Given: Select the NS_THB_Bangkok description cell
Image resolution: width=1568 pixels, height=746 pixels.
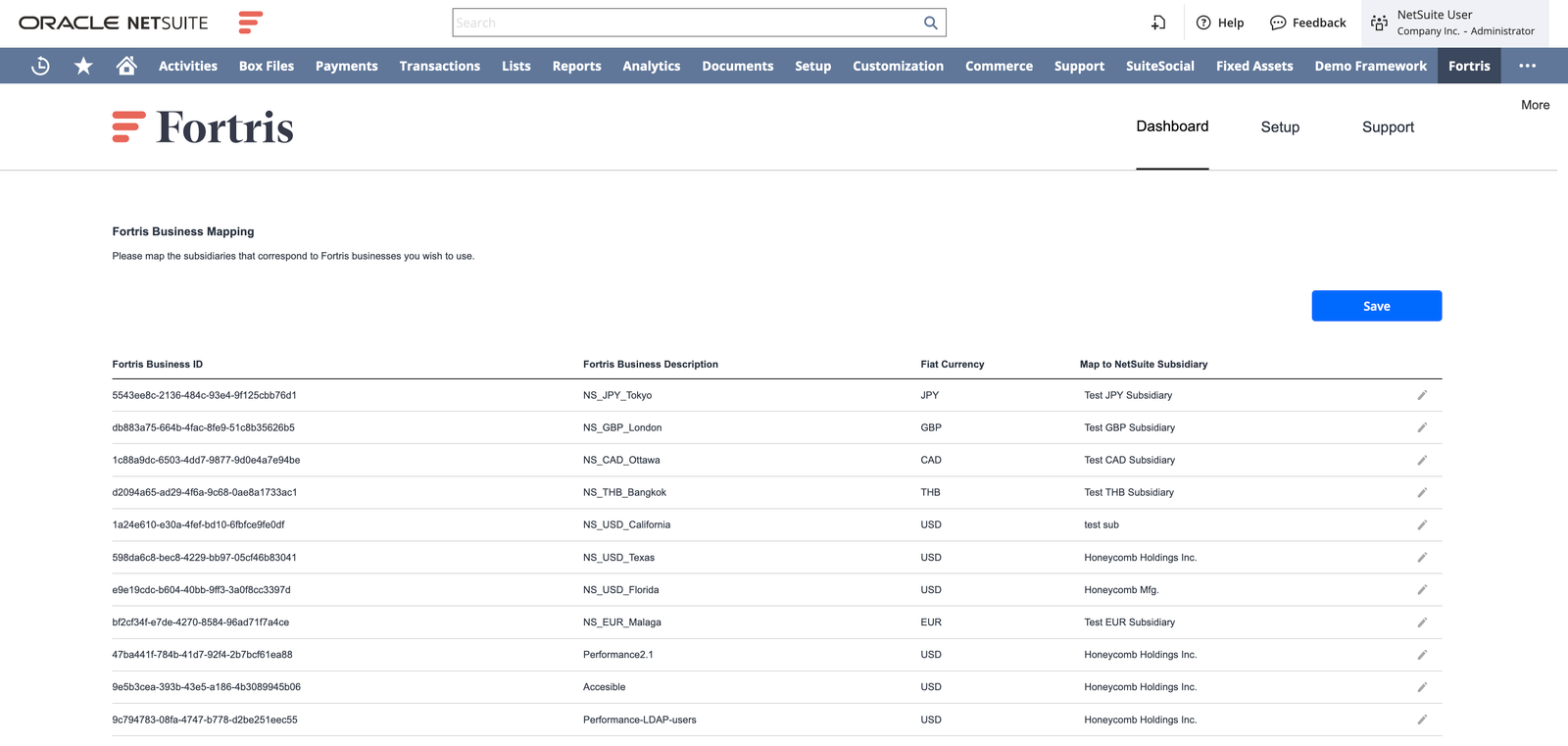Looking at the screenshot, I should 624,492.
